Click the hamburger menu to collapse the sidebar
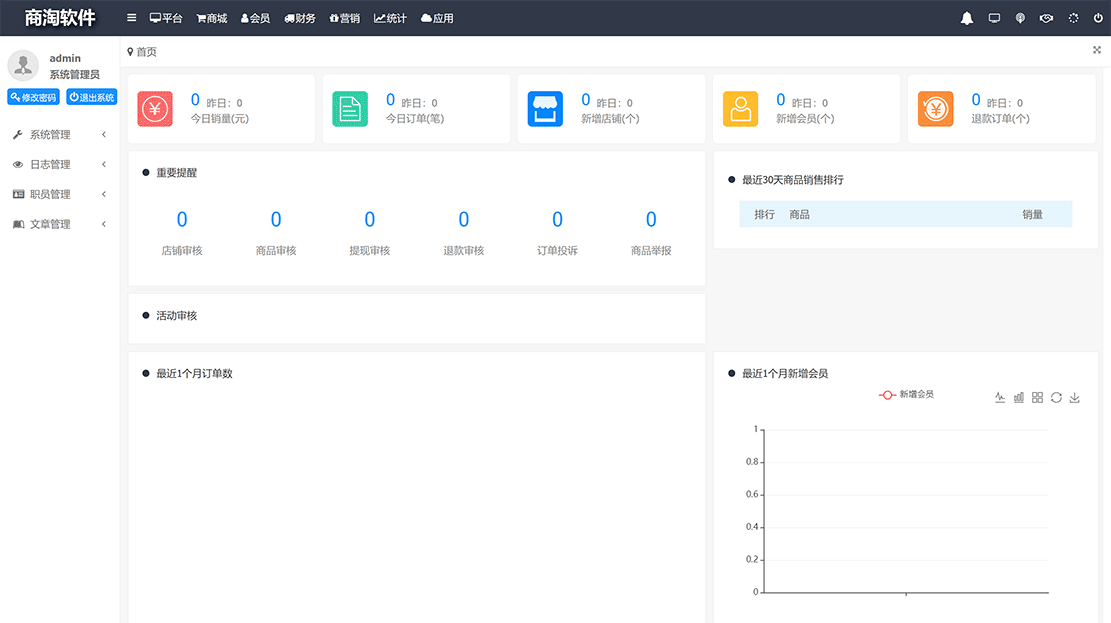The image size is (1111, 623). [131, 17]
